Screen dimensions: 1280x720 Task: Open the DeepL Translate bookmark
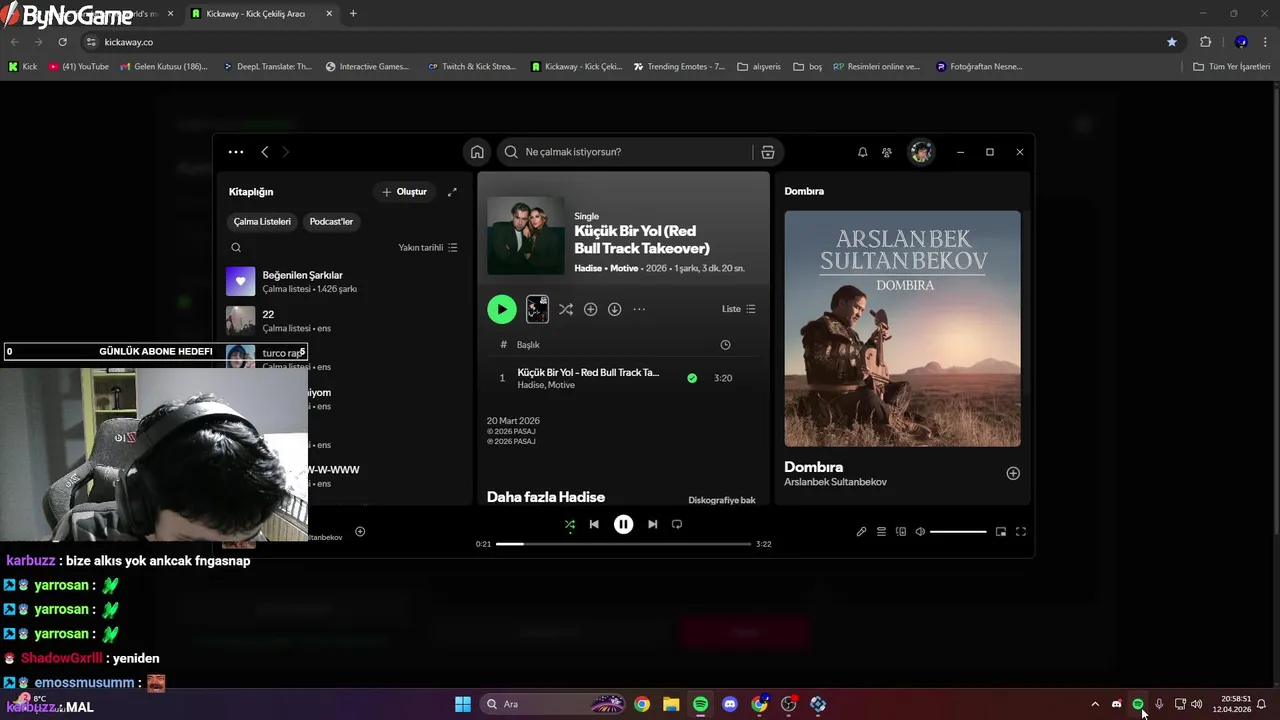pyautogui.click(x=268, y=67)
